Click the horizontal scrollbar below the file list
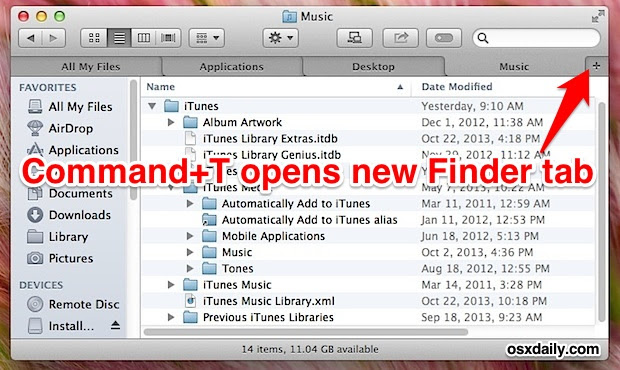The width and height of the screenshot is (620, 370). (x=306, y=332)
